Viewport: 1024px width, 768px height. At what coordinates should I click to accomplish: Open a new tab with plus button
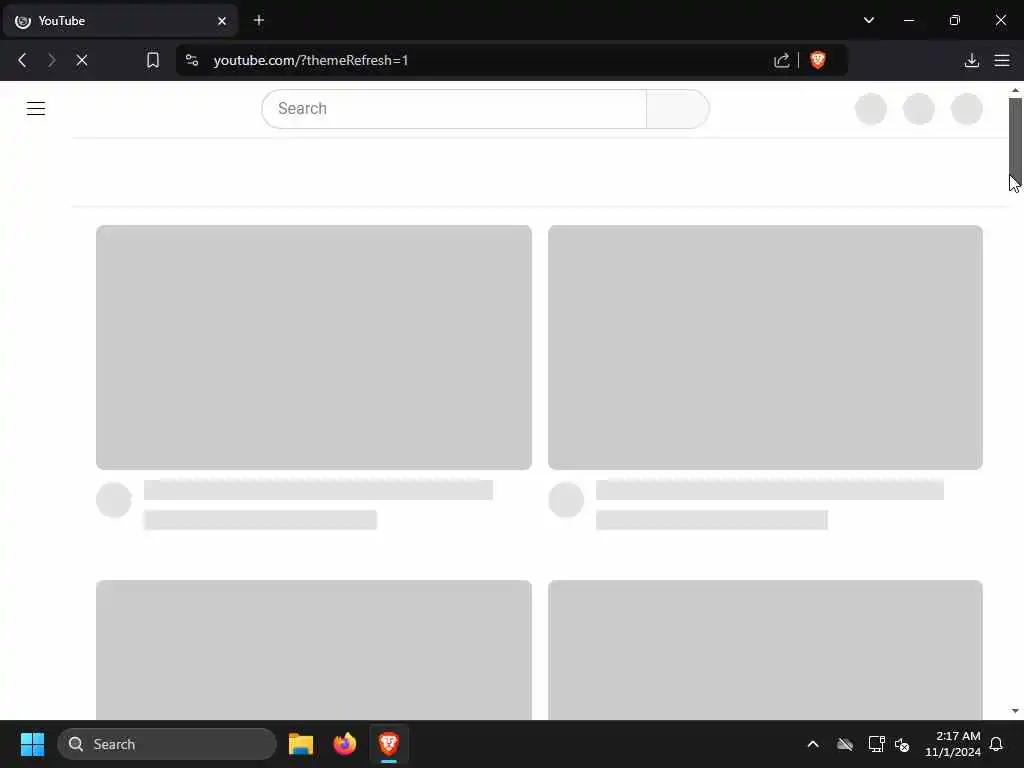[259, 20]
